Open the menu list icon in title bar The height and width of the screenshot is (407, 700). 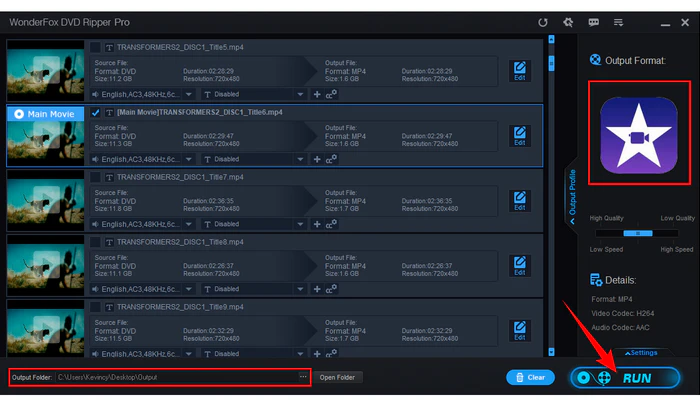point(618,22)
